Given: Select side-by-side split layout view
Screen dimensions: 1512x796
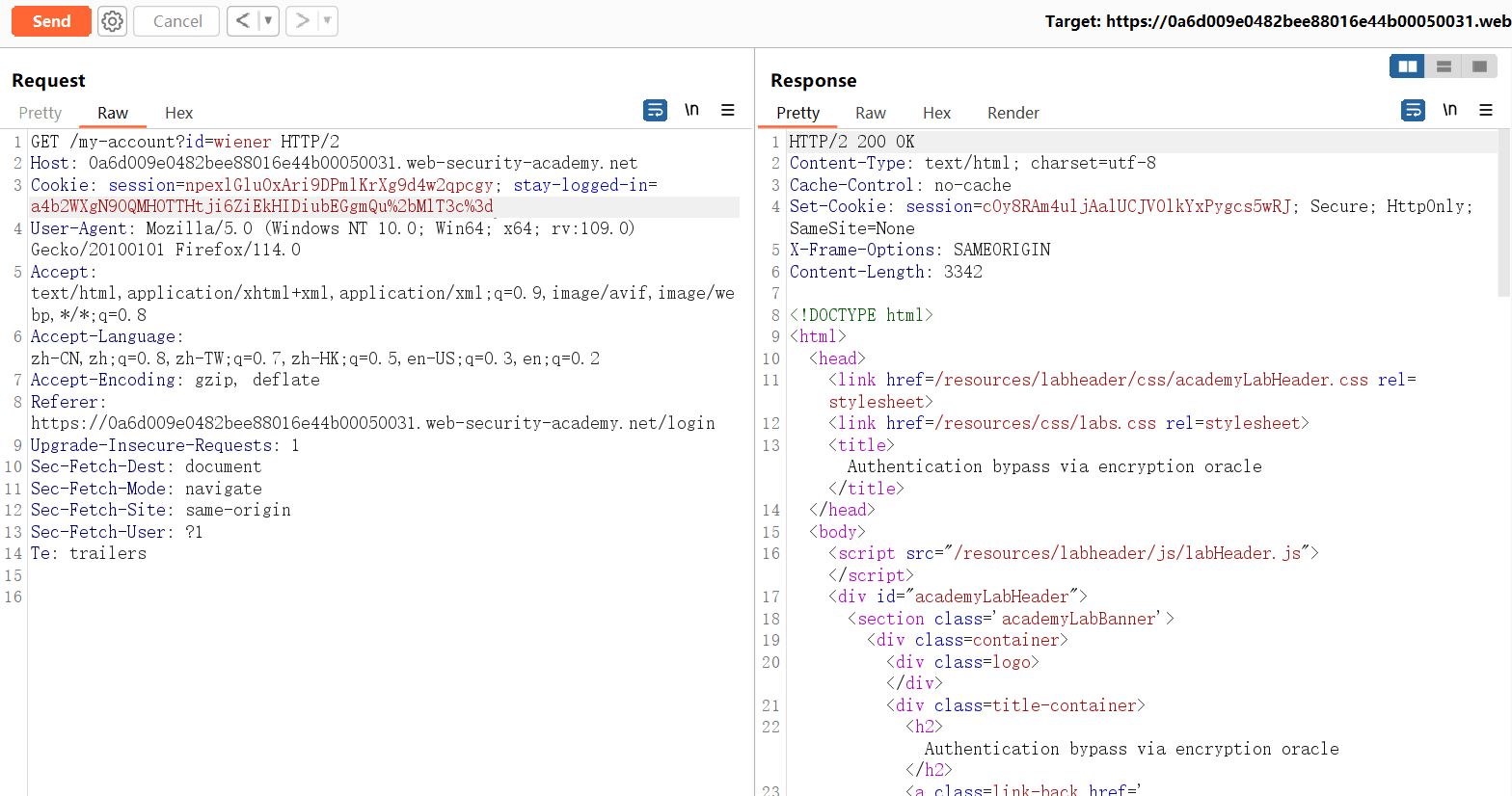Looking at the screenshot, I should [x=1408, y=66].
